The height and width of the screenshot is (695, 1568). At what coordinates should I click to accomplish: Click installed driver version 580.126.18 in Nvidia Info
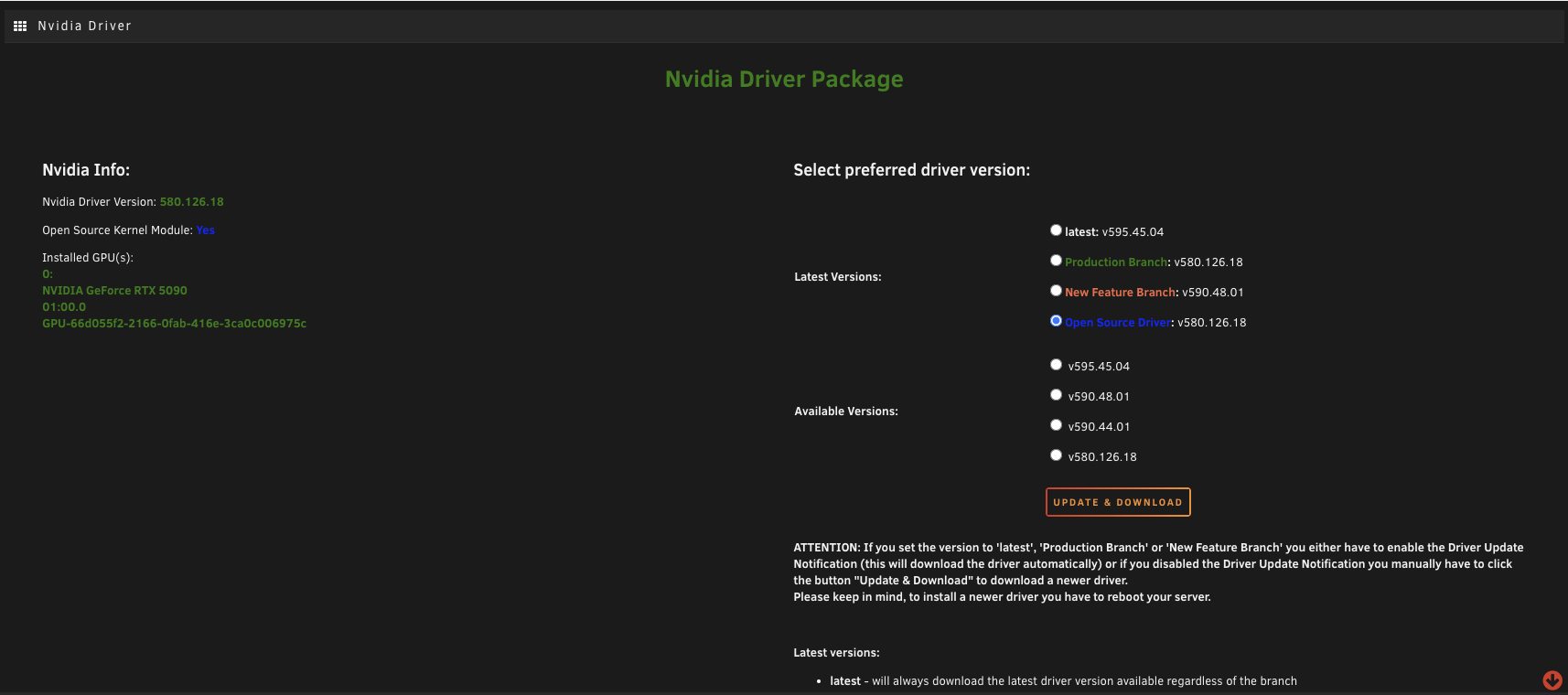tap(191, 202)
